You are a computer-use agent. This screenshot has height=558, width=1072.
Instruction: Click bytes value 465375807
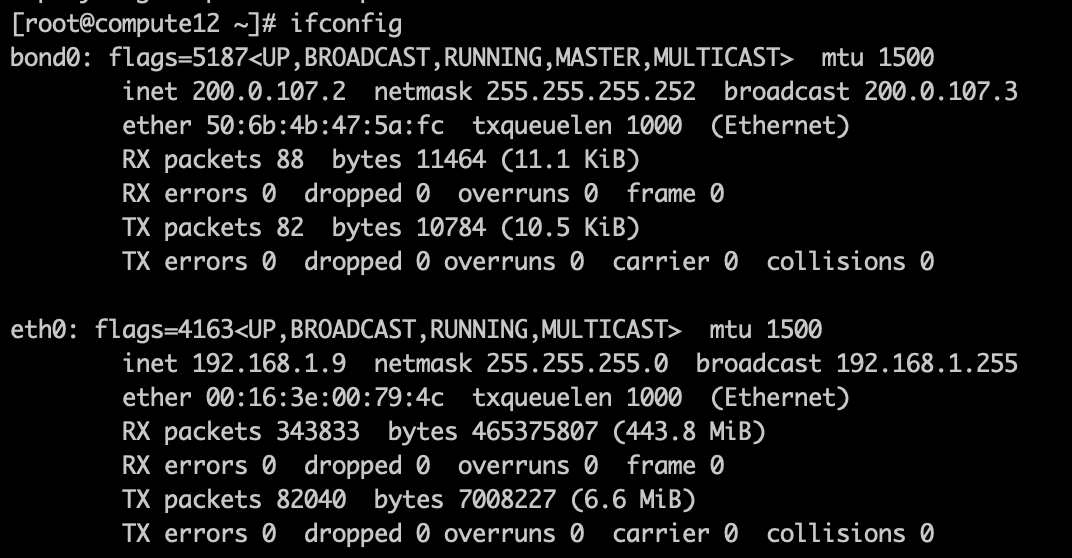click(535, 431)
